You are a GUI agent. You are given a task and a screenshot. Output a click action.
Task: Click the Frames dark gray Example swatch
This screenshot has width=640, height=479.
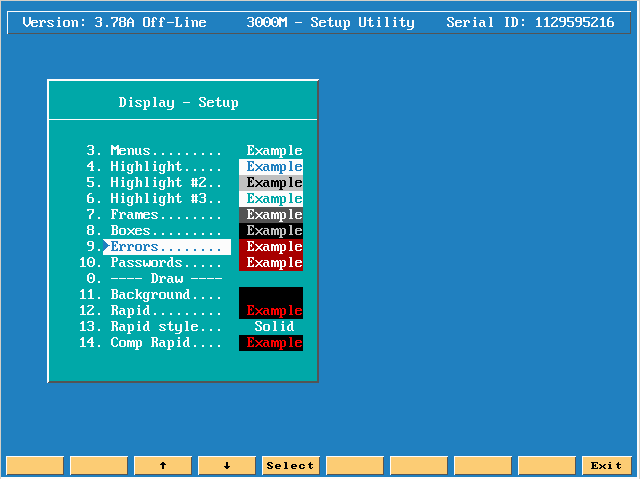click(x=271, y=215)
